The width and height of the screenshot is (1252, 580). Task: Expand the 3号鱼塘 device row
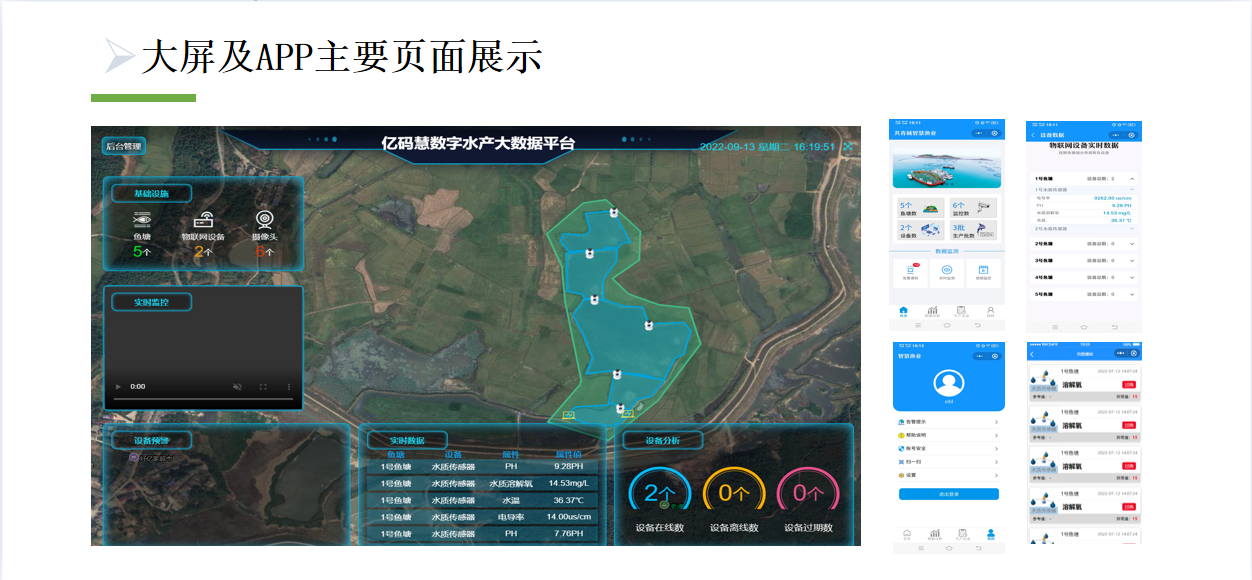click(1132, 260)
